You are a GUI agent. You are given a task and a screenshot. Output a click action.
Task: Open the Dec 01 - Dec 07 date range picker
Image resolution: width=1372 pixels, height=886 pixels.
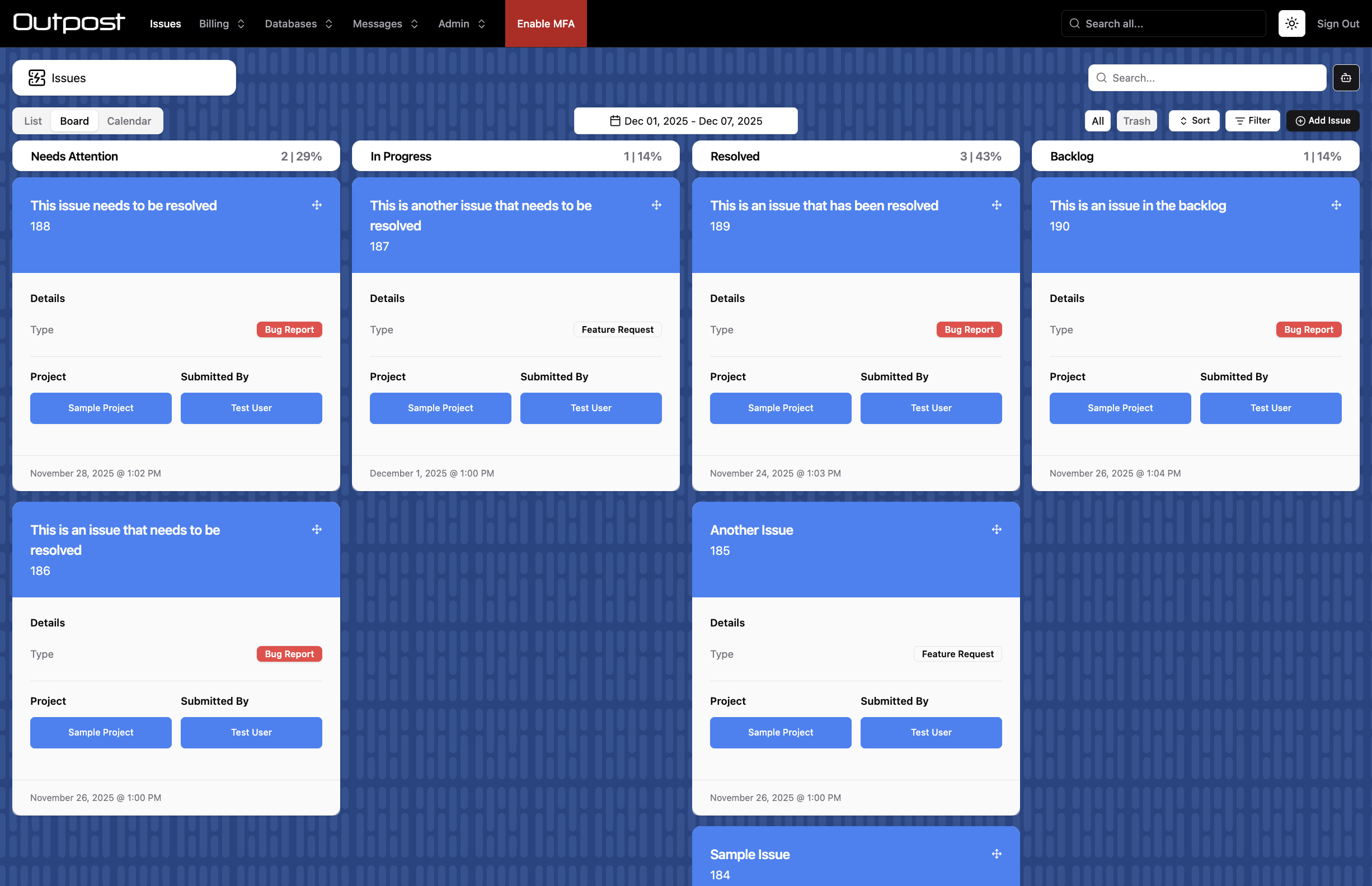coord(685,121)
